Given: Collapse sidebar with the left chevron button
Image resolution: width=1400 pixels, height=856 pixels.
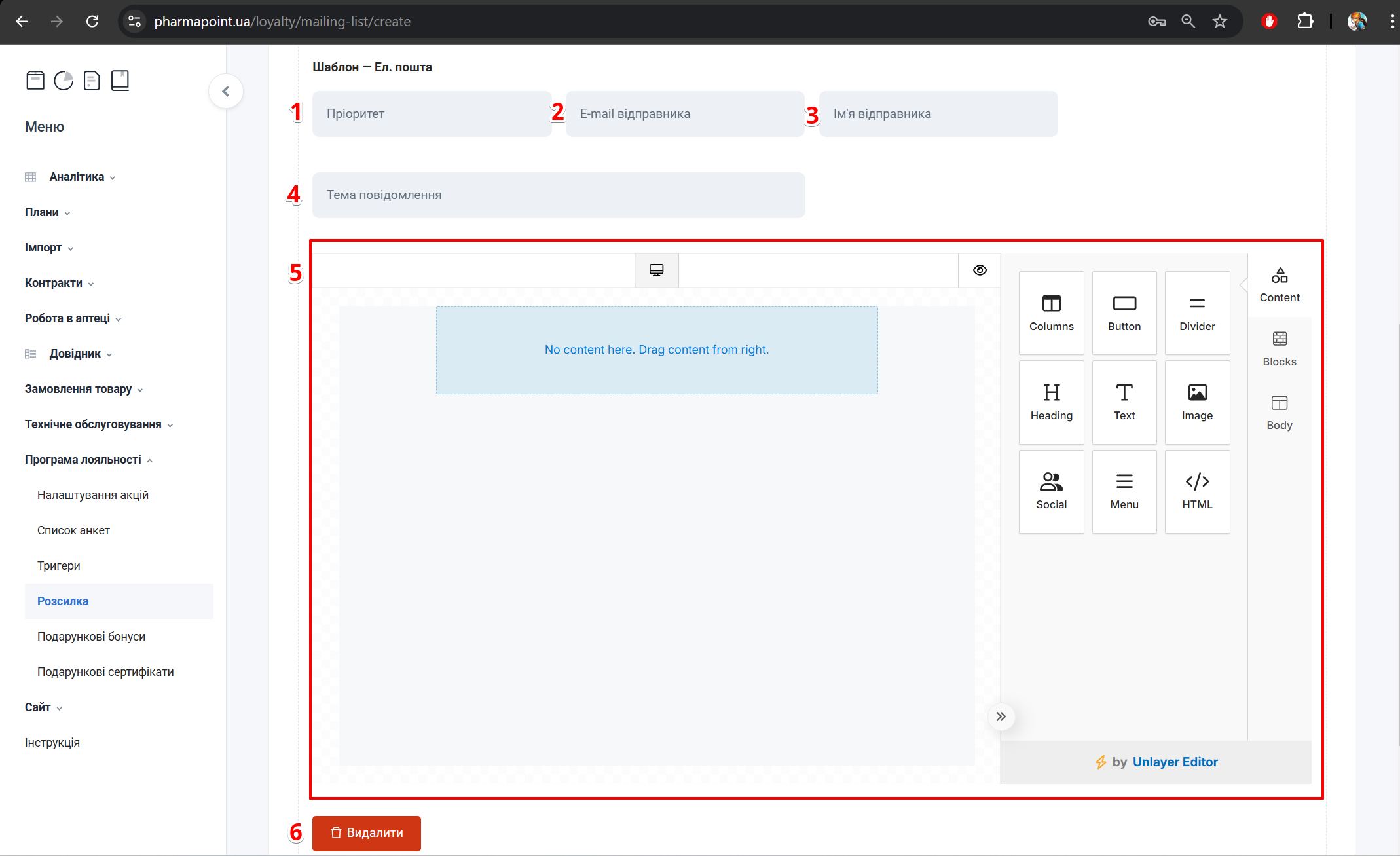Looking at the screenshot, I should [226, 91].
